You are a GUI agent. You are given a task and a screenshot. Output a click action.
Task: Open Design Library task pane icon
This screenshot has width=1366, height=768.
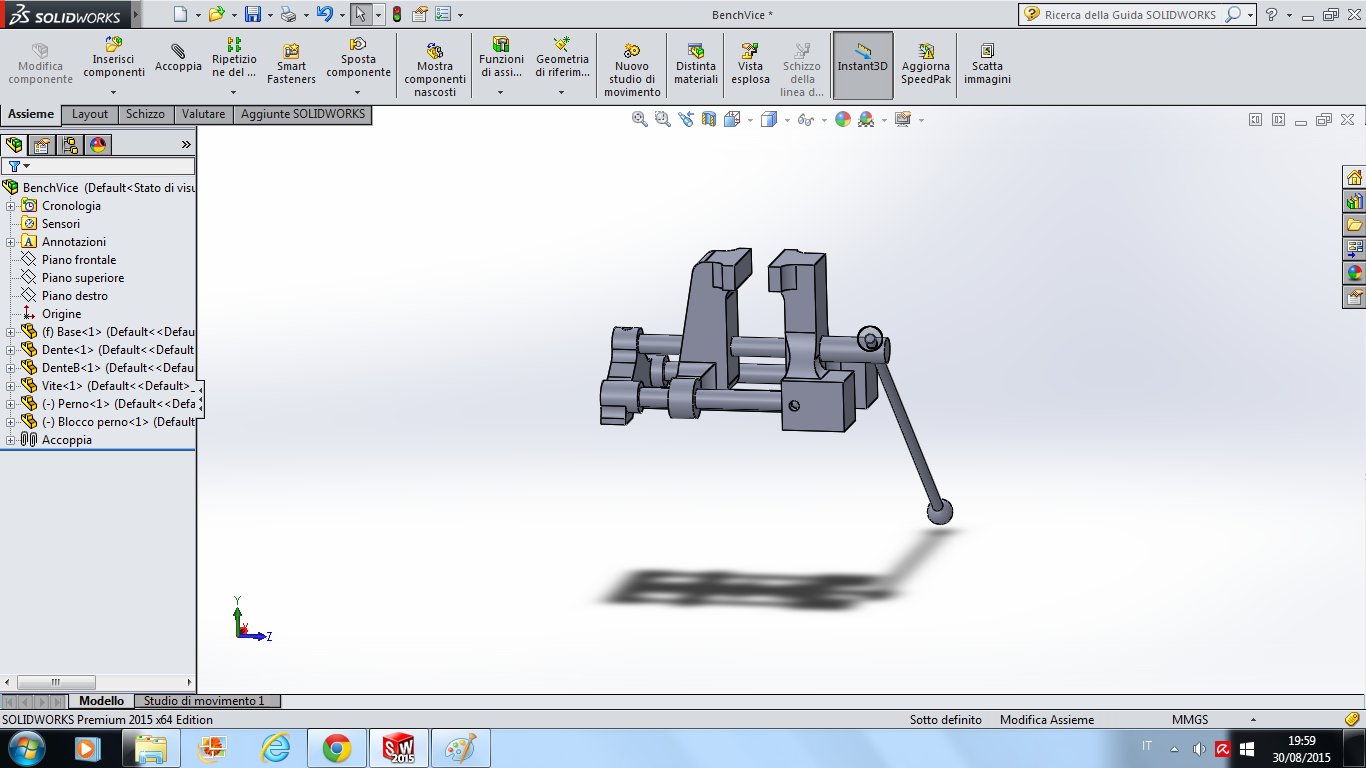click(x=1354, y=202)
